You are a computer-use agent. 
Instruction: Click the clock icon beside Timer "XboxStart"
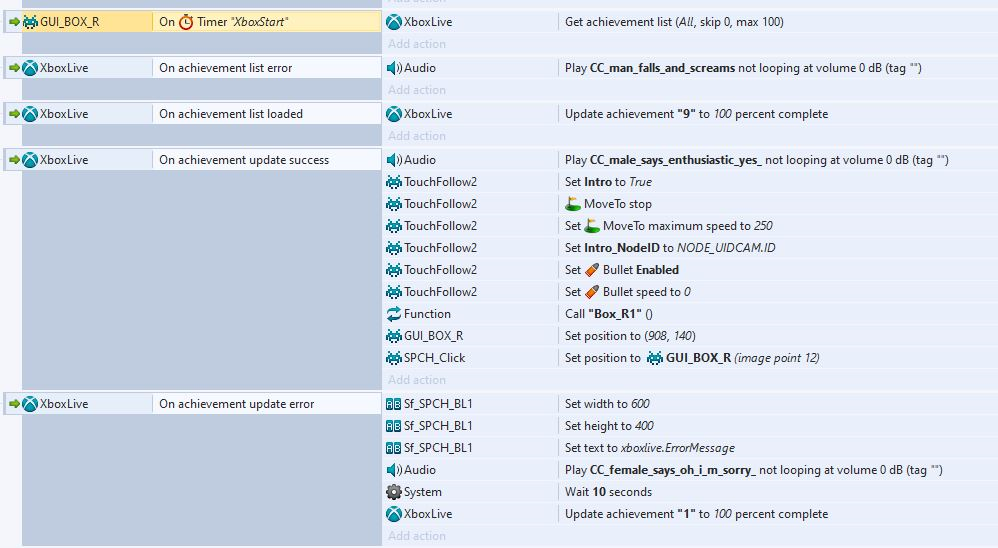(186, 22)
